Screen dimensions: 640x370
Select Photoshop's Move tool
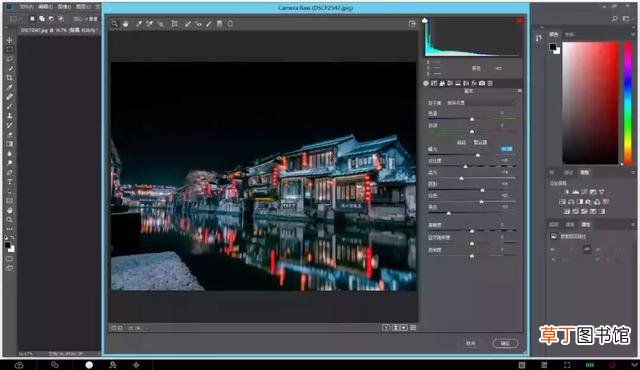click(x=10, y=40)
